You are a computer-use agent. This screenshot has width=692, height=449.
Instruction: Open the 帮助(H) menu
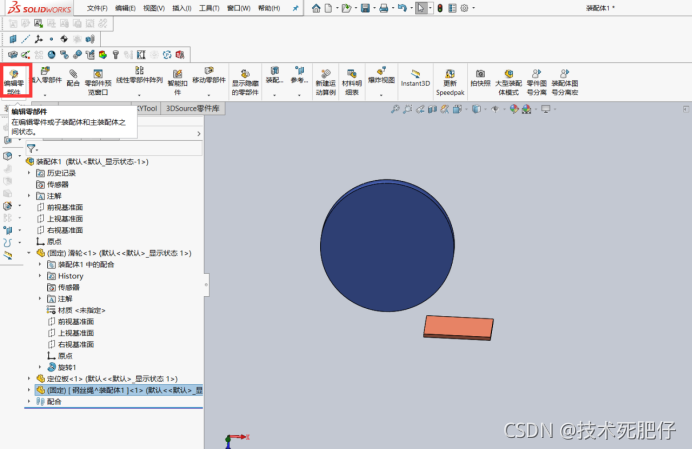269,8
